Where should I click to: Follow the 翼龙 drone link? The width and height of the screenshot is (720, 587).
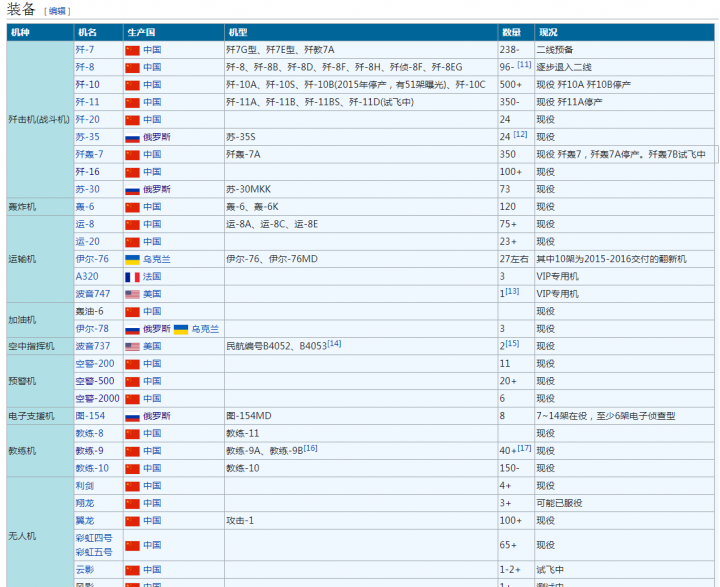click(x=85, y=521)
